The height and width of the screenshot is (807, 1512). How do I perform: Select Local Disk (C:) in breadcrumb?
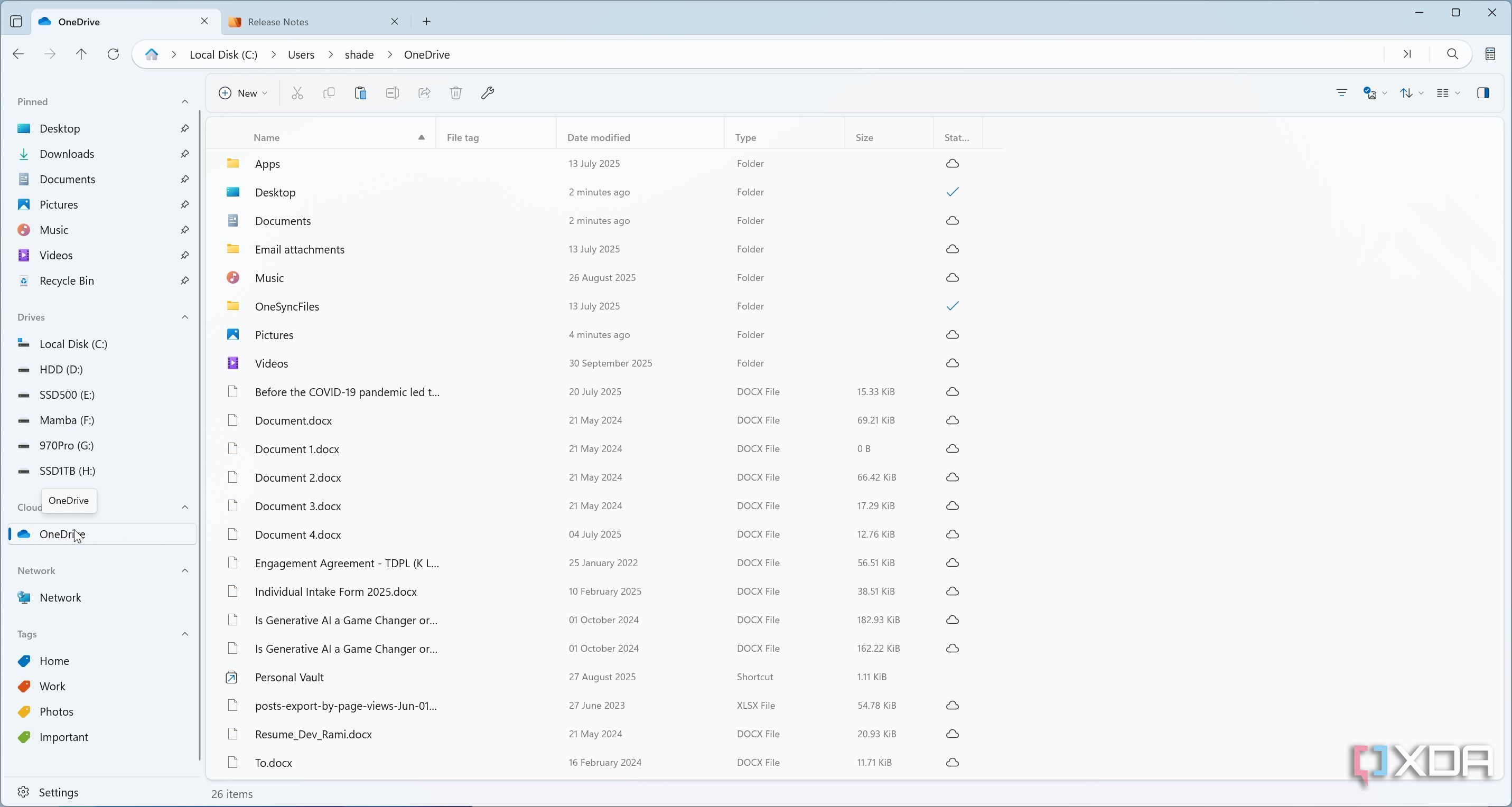coord(223,54)
